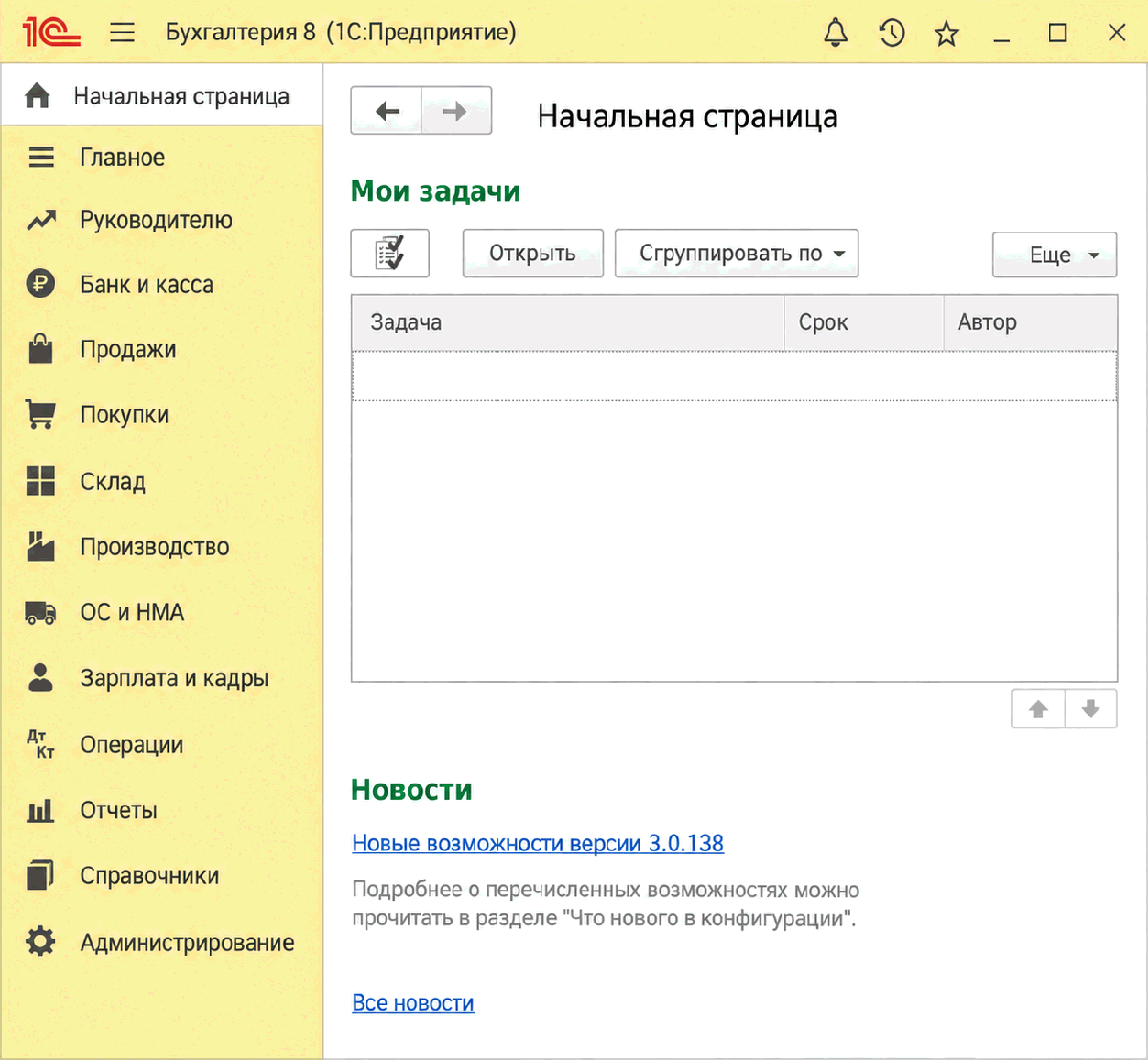Image resolution: width=1148 pixels, height=1060 pixels.
Task: Open the Покупки section
Action: click(x=162, y=415)
